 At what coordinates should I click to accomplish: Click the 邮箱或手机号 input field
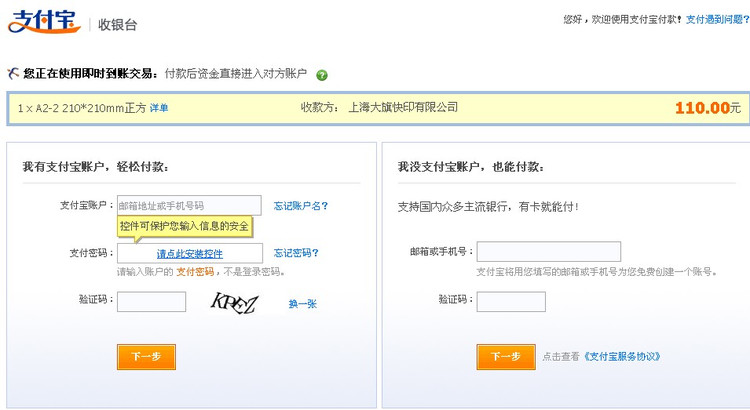point(548,252)
